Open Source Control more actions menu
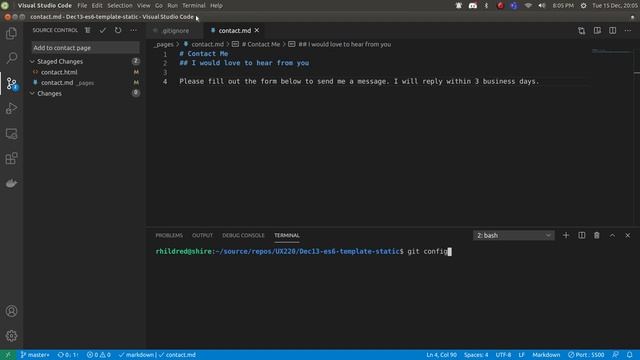The image size is (640, 360). click(133, 30)
